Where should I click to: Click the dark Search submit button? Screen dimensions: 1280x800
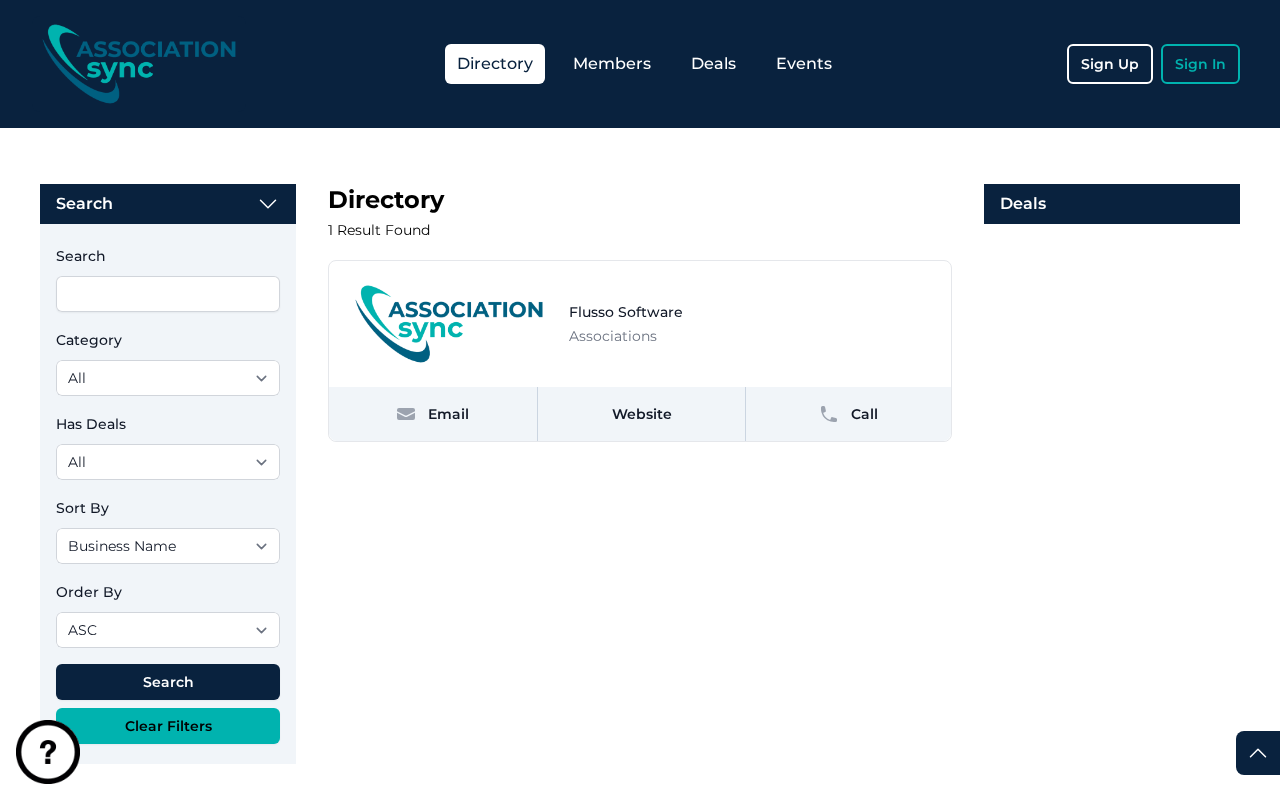[168, 682]
